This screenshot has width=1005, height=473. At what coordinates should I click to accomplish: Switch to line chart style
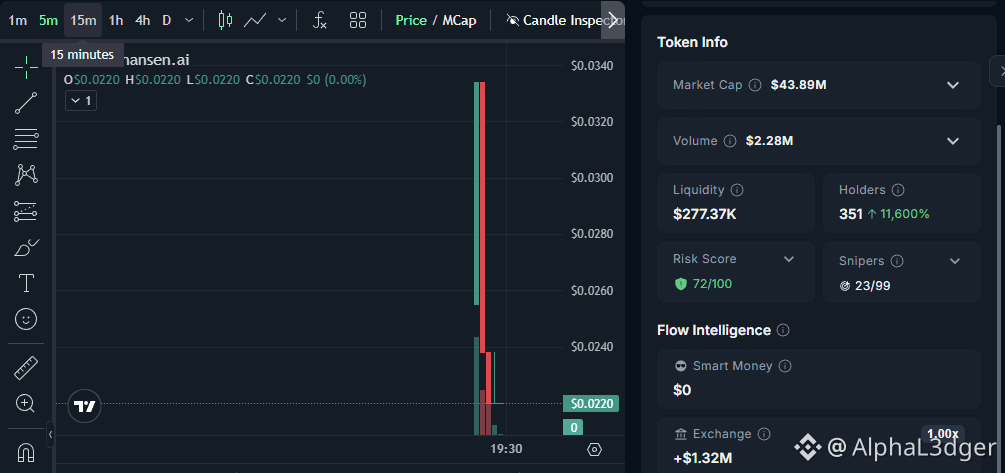pos(254,20)
